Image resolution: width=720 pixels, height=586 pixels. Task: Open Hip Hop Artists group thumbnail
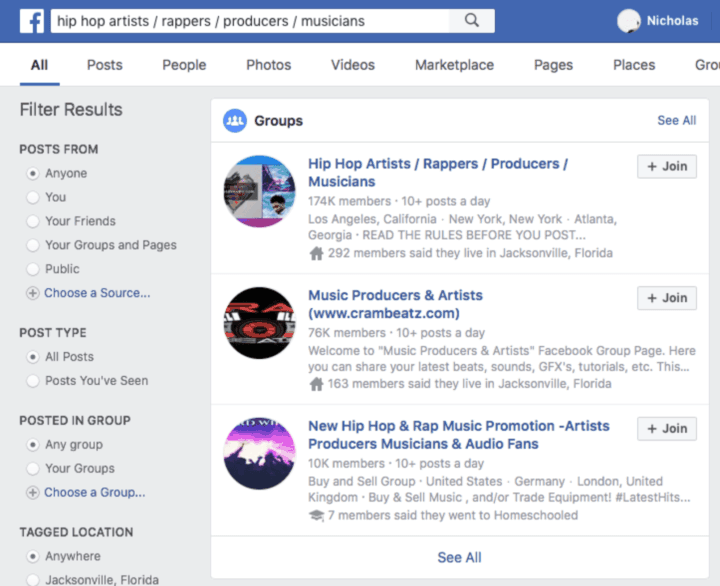pos(260,191)
